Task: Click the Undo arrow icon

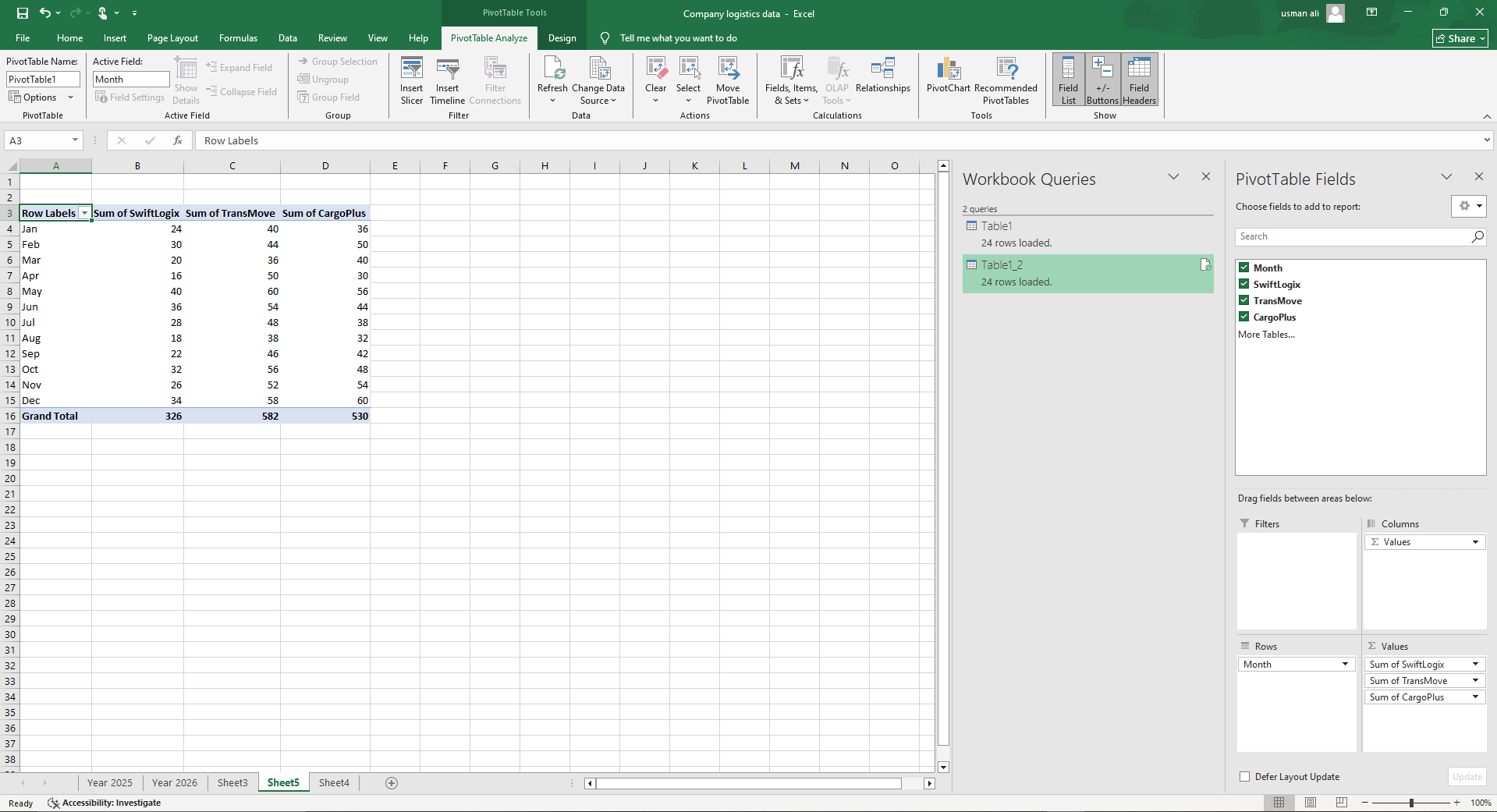Action: click(x=45, y=13)
